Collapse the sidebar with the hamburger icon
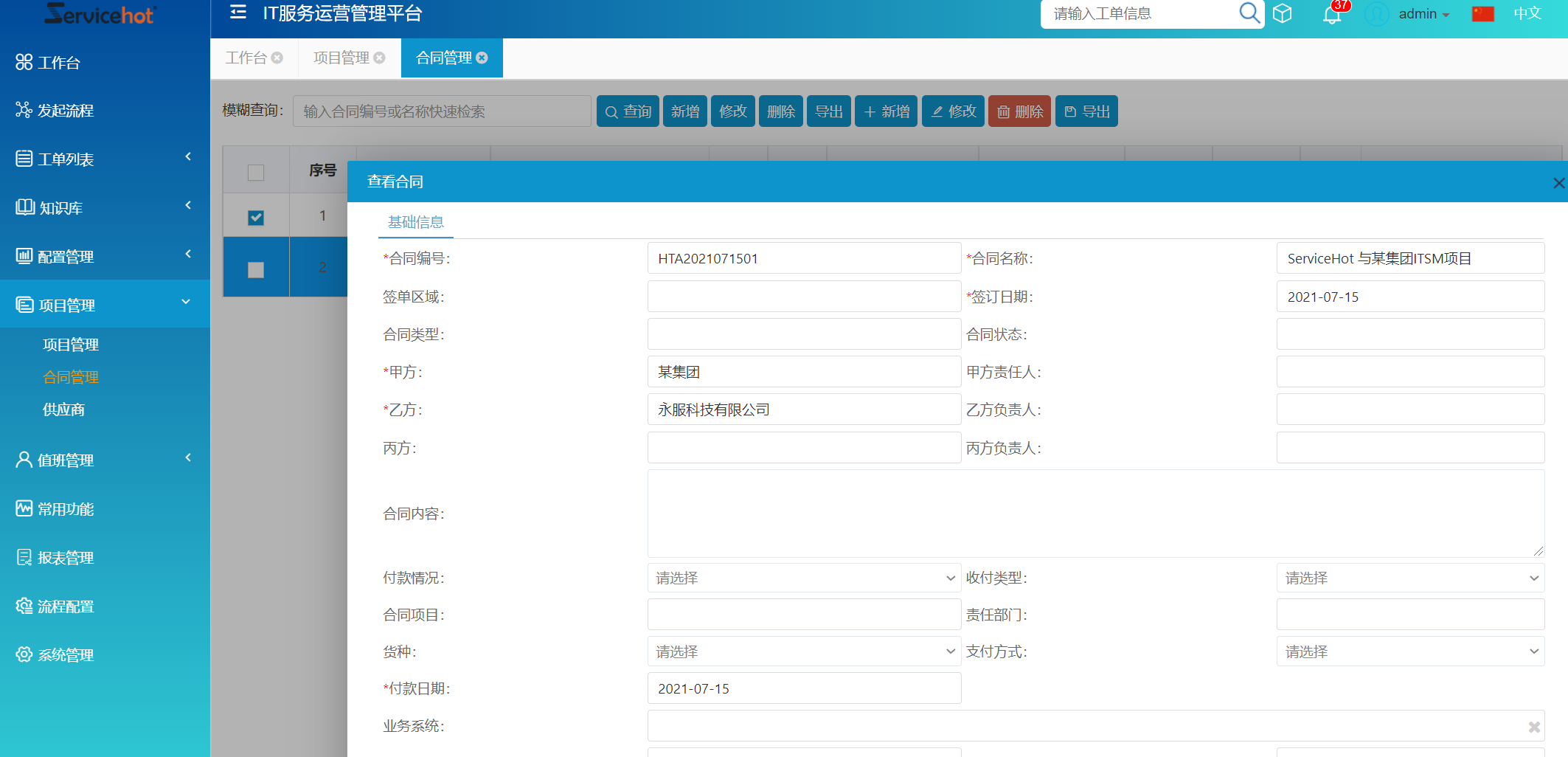 (237, 13)
